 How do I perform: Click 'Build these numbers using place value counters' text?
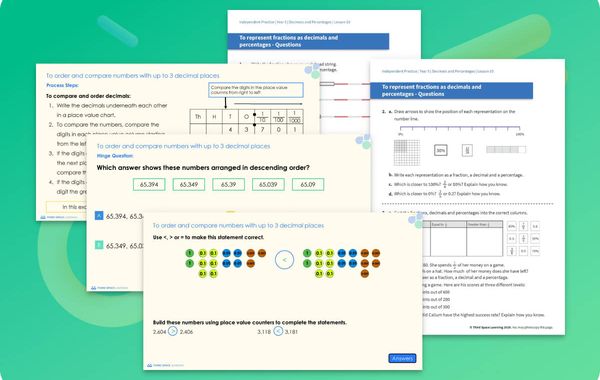pyautogui.click(x=249, y=322)
